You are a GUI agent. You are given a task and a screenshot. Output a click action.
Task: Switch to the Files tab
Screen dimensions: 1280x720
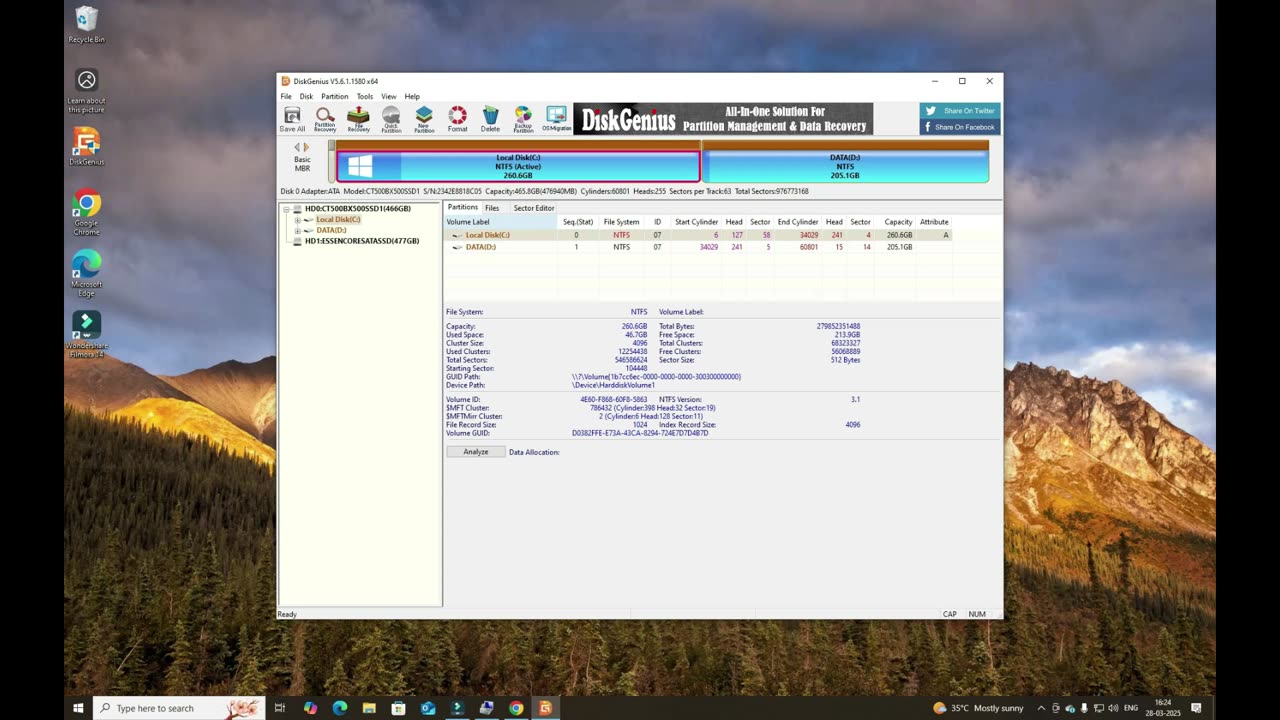click(x=492, y=208)
